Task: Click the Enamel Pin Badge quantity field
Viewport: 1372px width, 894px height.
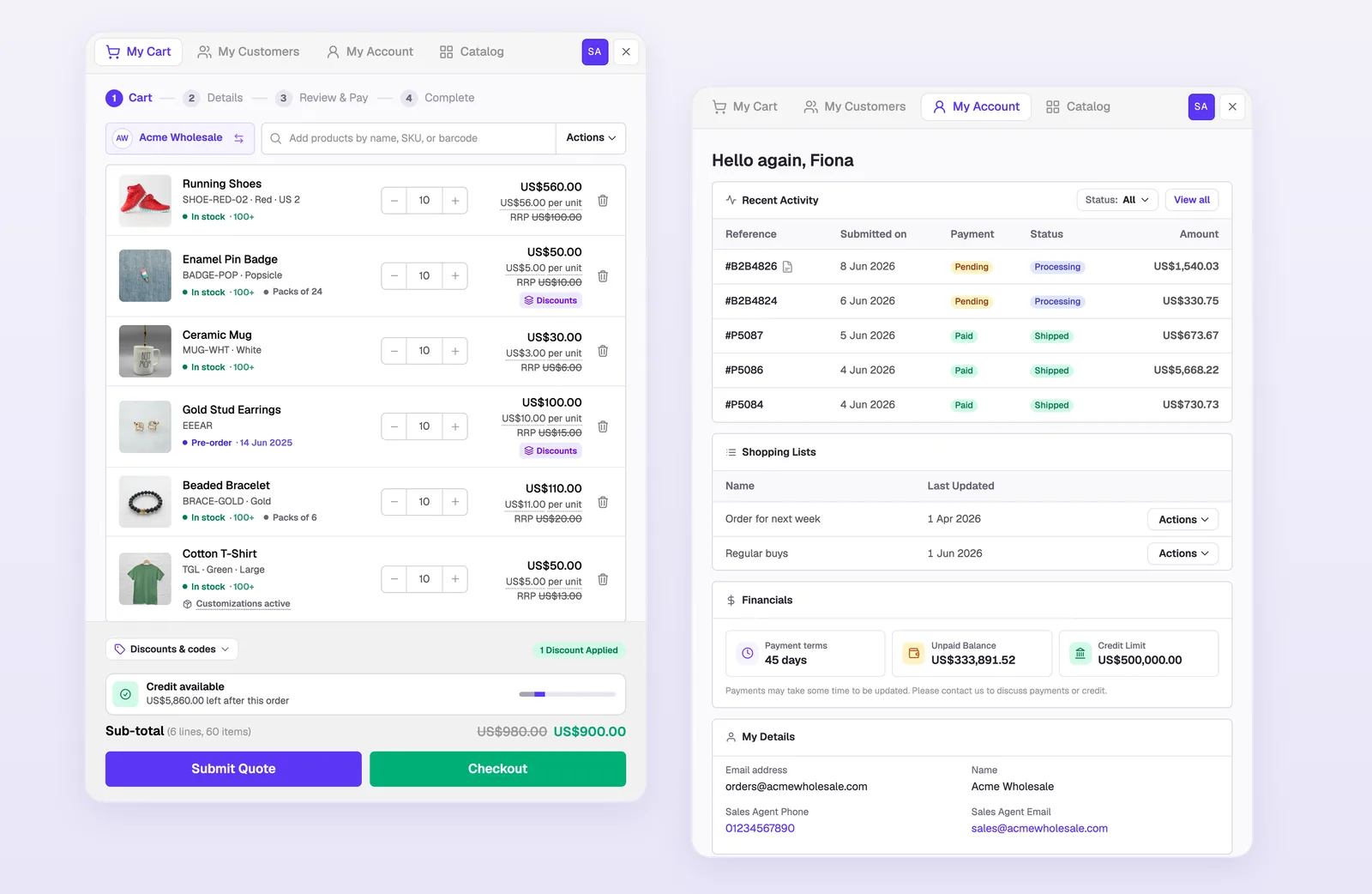Action: [424, 276]
